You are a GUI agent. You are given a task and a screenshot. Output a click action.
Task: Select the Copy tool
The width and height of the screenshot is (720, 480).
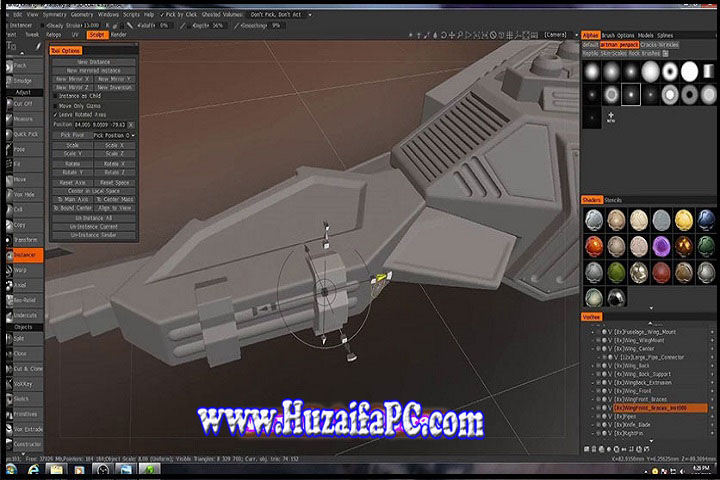coord(24,225)
